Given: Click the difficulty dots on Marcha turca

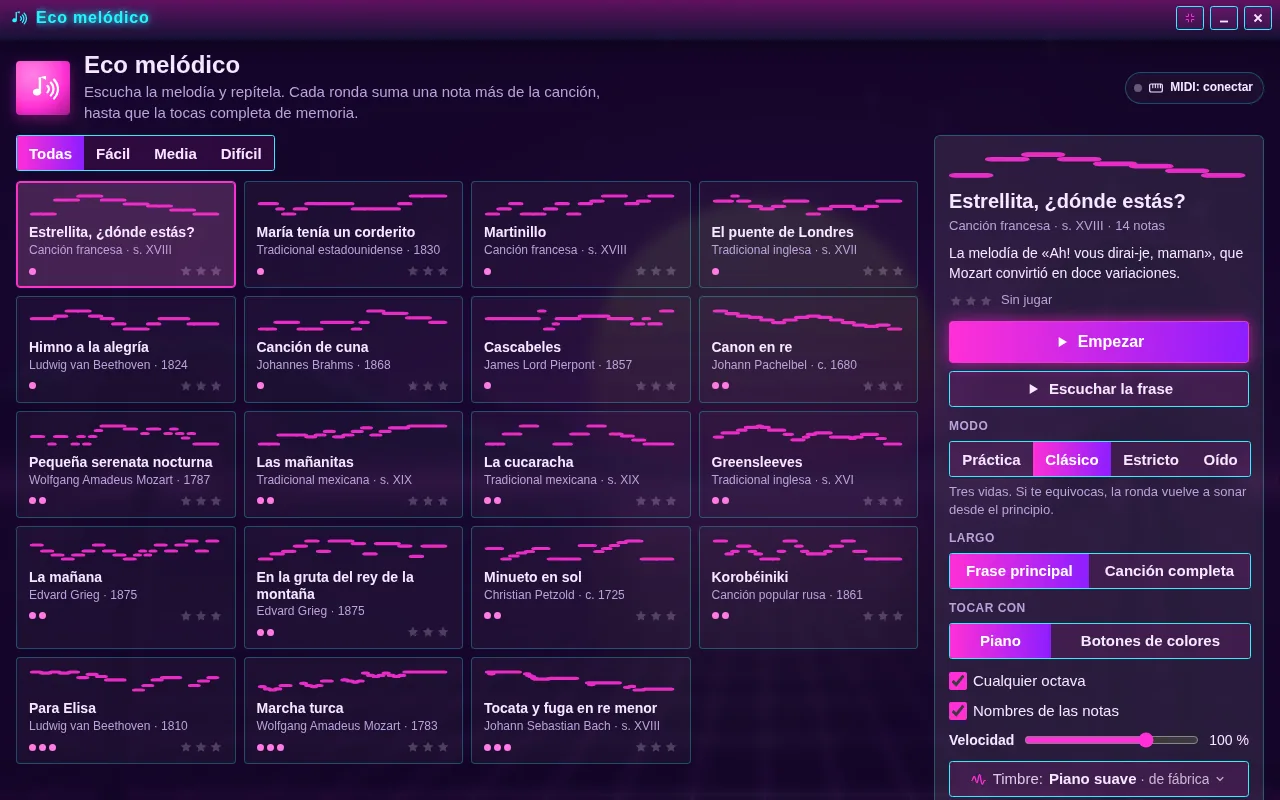Looking at the screenshot, I should pos(270,747).
